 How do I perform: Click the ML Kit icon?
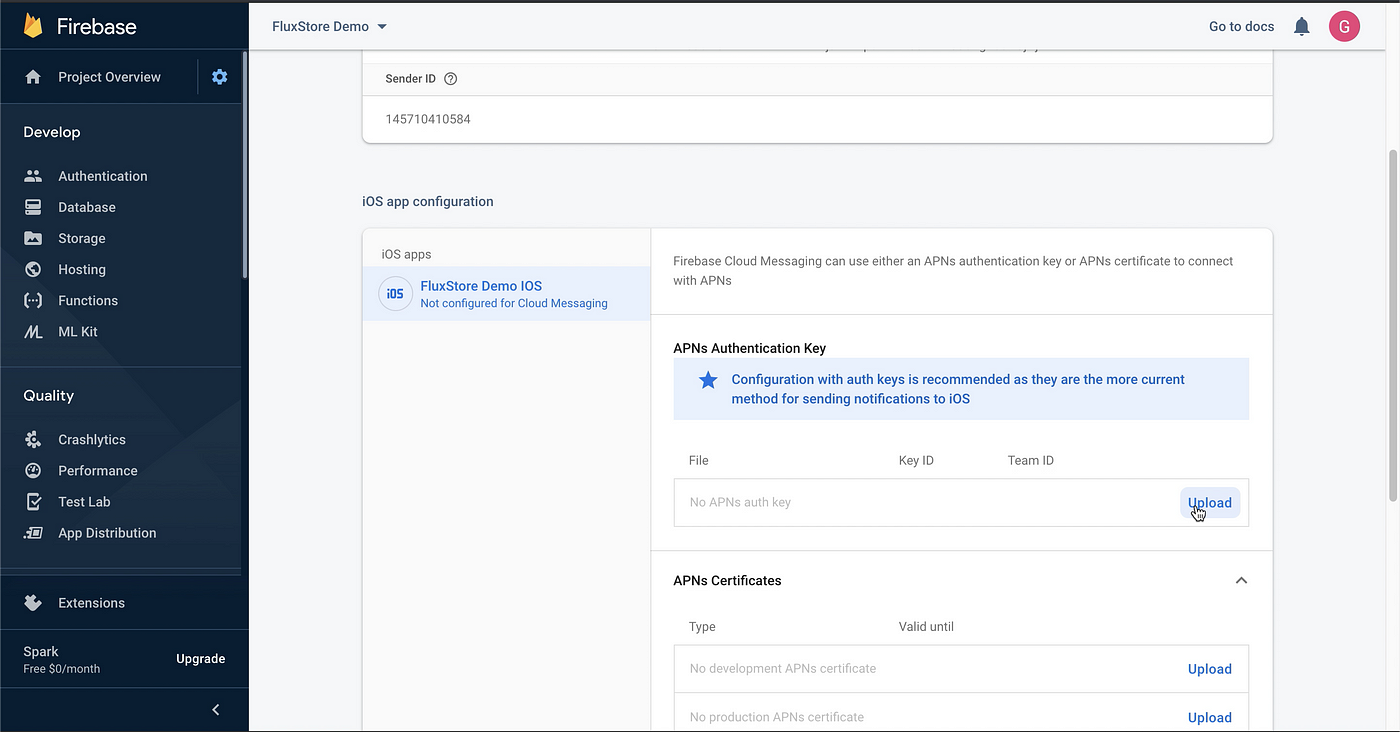pos(33,331)
